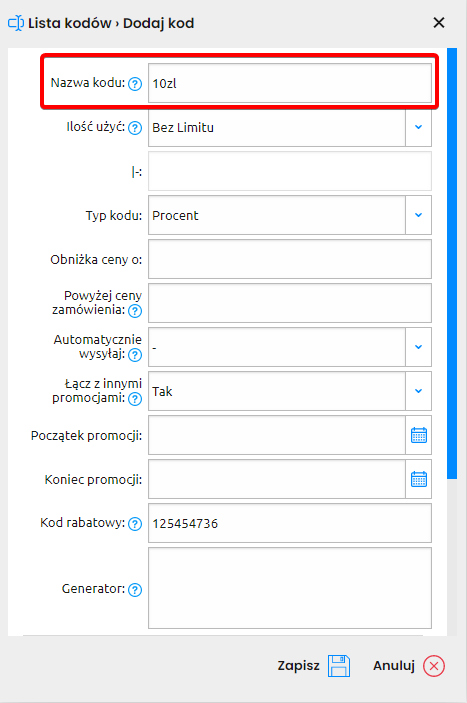Close the Dodaj kod dialog

[x=439, y=22]
